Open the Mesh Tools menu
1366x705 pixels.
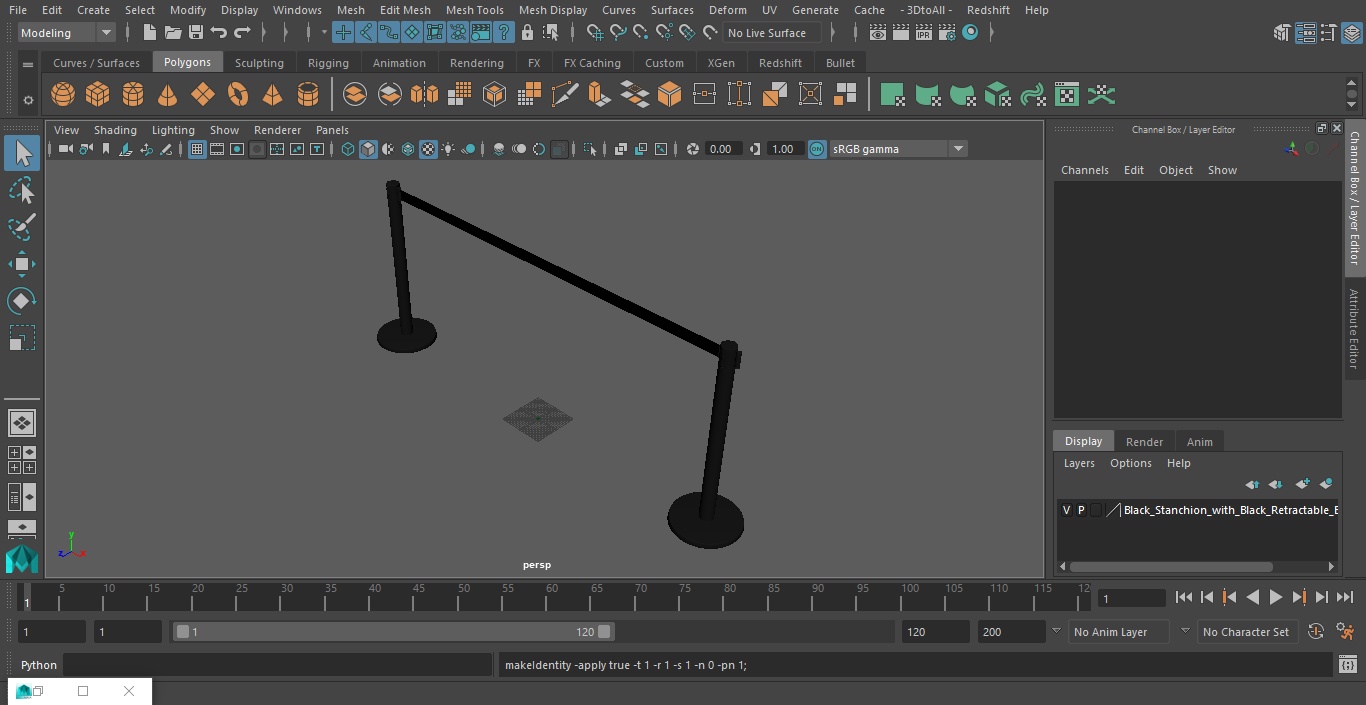[x=475, y=10]
